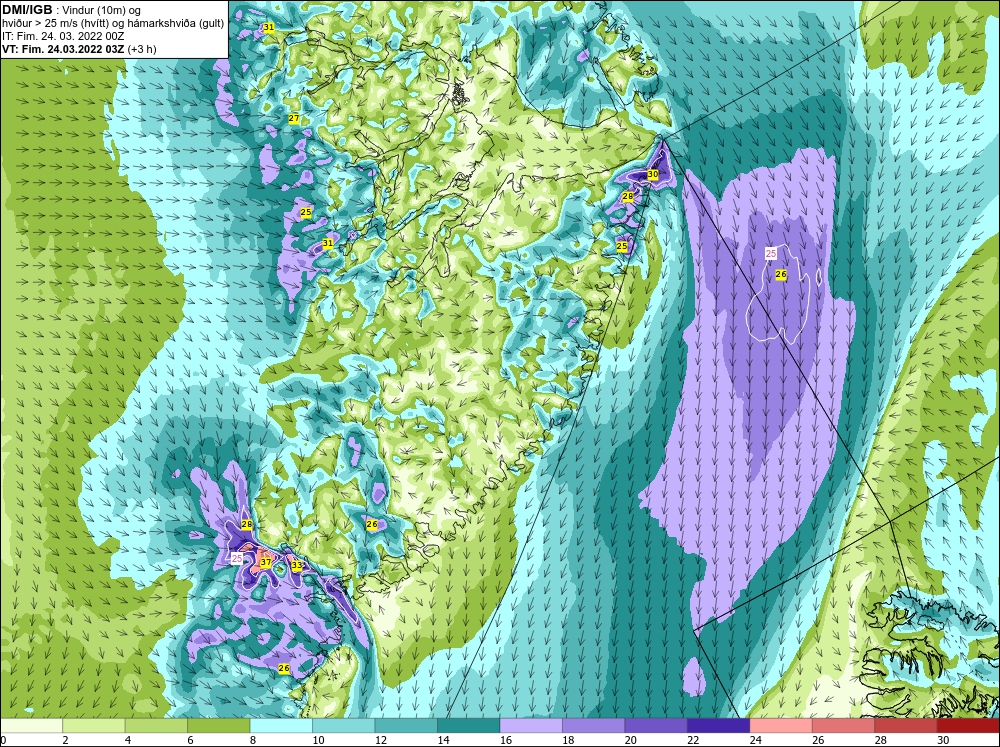Click the violet 20–22 m/s legend swatch
The image size is (1000, 747).
[656, 725]
